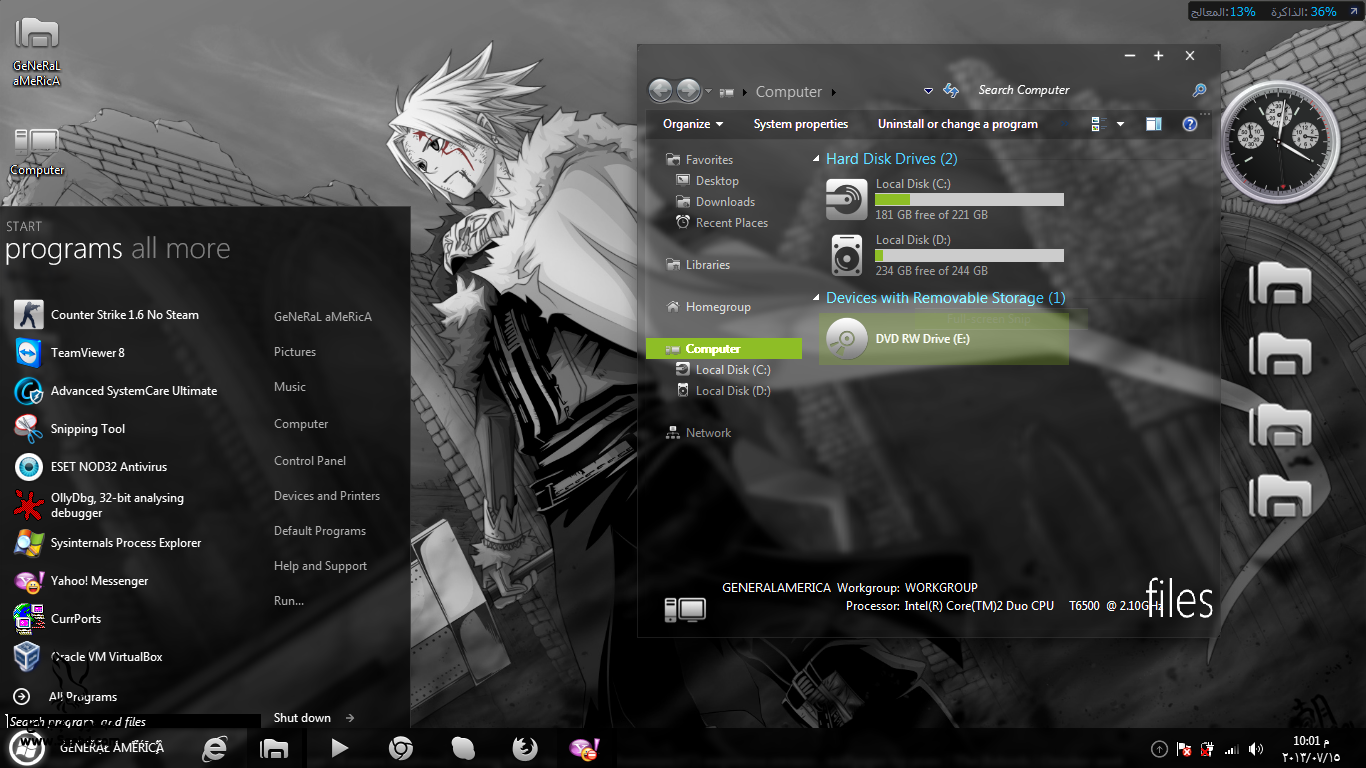
Task: Expand Shut down options arrow
Action: [x=350, y=718]
